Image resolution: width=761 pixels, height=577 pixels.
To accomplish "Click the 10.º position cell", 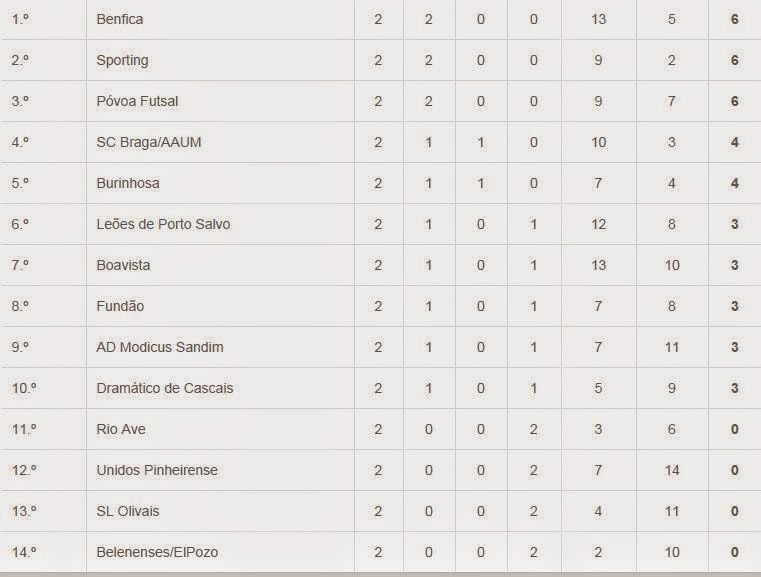I will 44,388.
